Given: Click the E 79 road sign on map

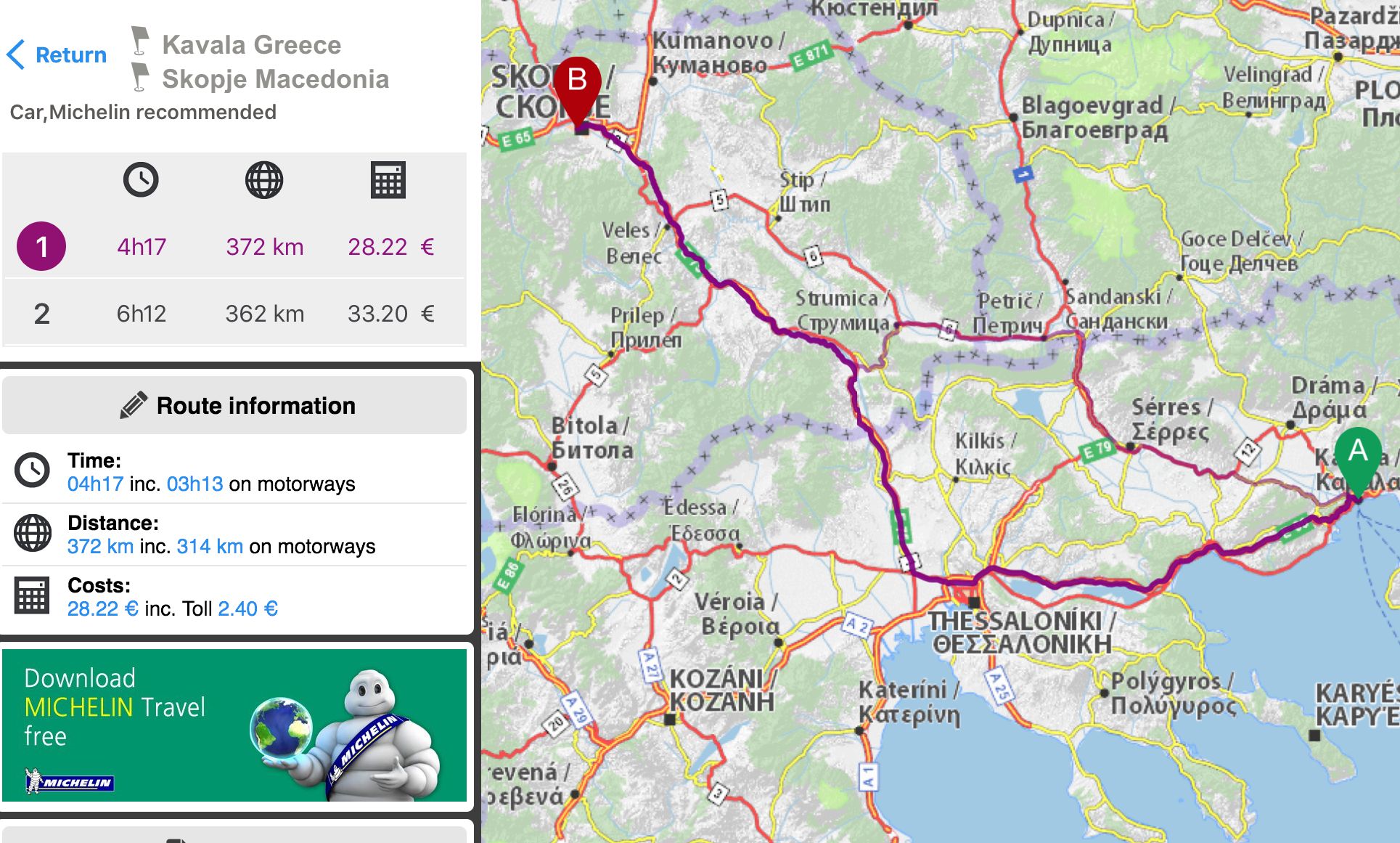Looking at the screenshot, I should click(1097, 451).
